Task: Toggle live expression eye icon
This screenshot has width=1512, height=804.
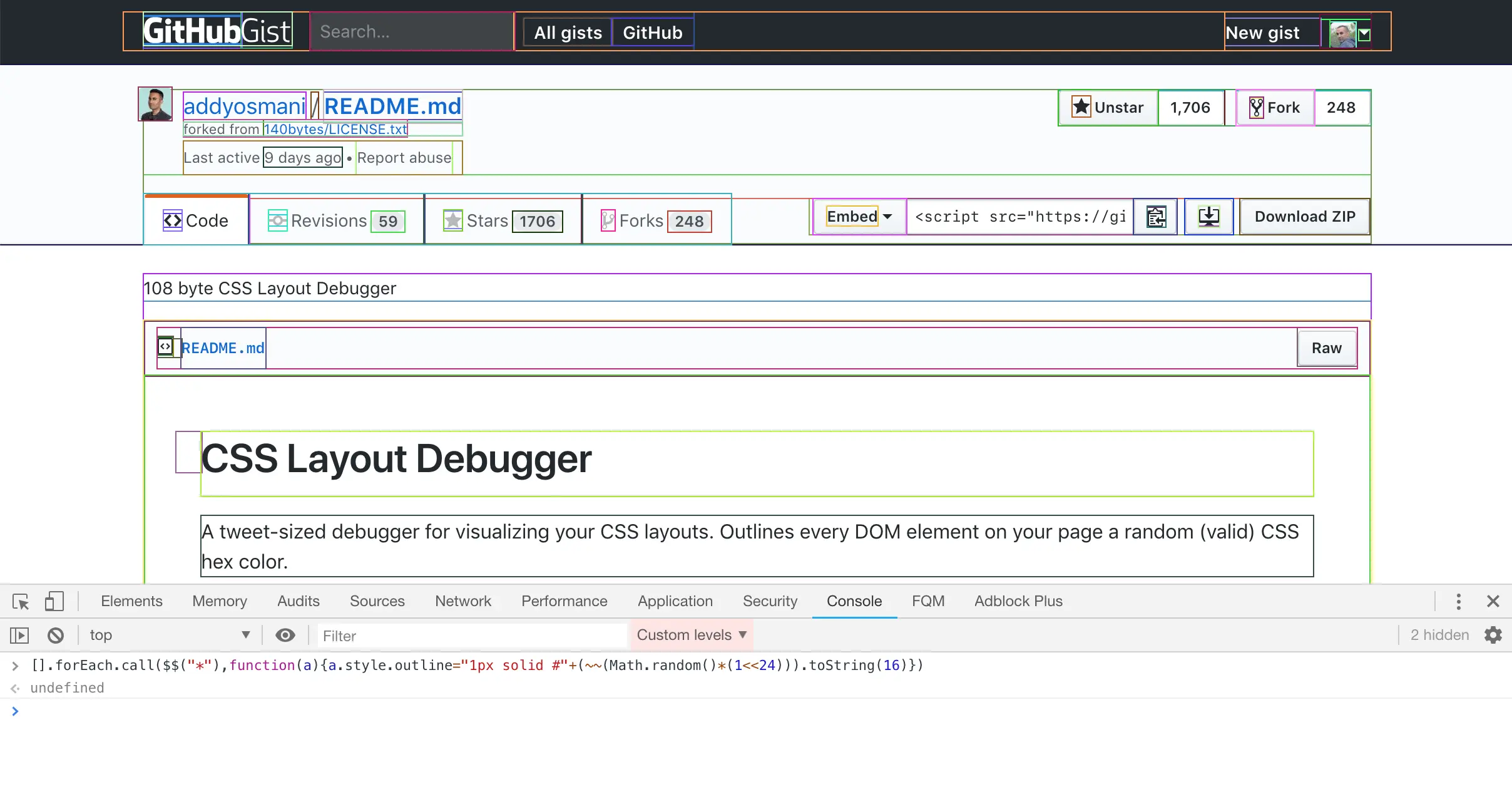Action: pos(285,636)
